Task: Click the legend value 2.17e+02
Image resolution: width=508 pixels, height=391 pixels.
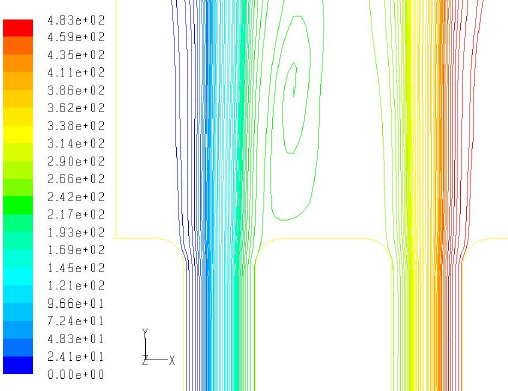Action: click(x=76, y=214)
